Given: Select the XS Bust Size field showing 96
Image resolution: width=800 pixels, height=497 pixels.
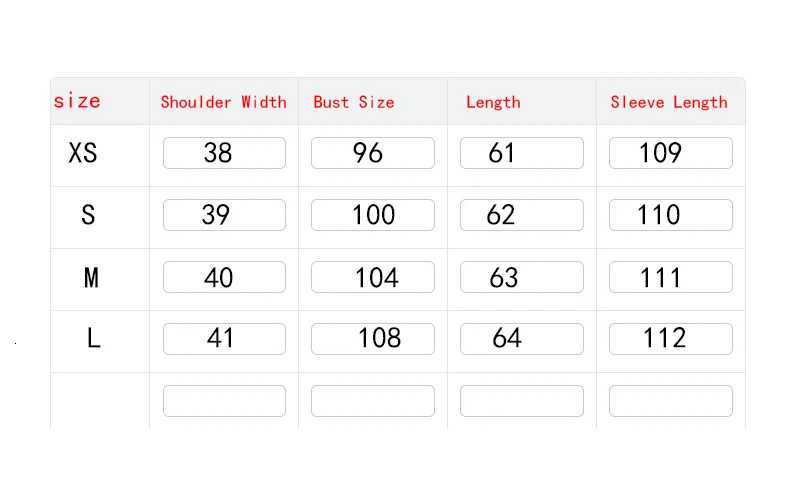Looking at the screenshot, I should pos(372,153).
